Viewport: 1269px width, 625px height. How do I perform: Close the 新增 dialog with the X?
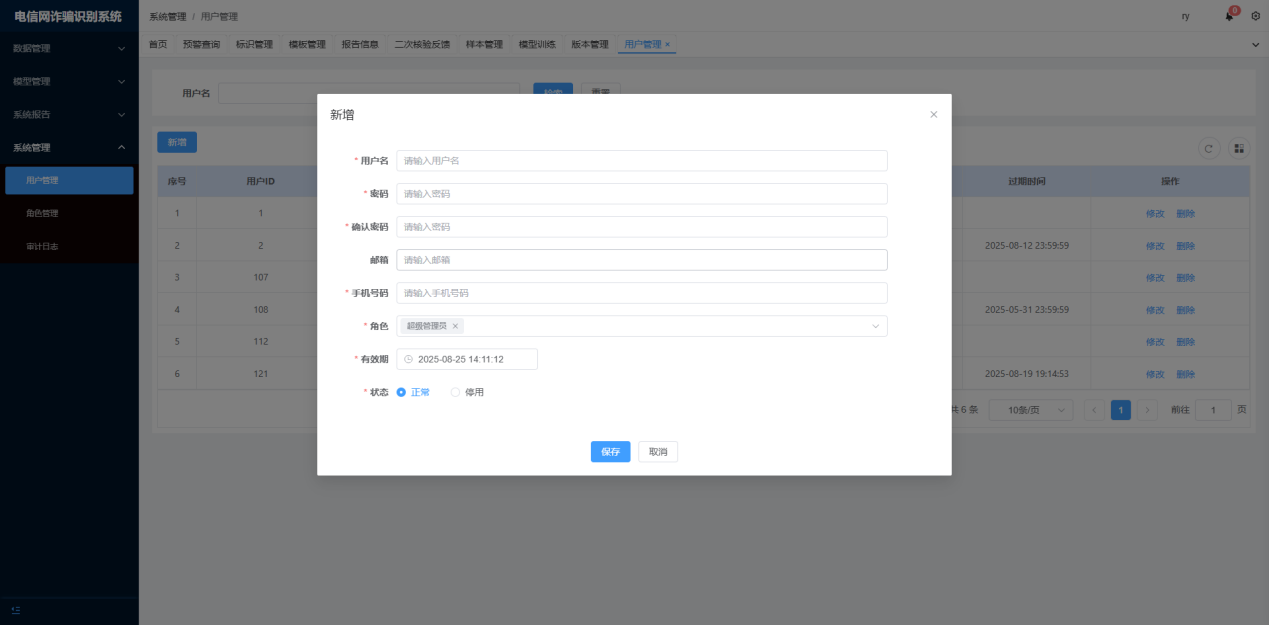point(934,115)
